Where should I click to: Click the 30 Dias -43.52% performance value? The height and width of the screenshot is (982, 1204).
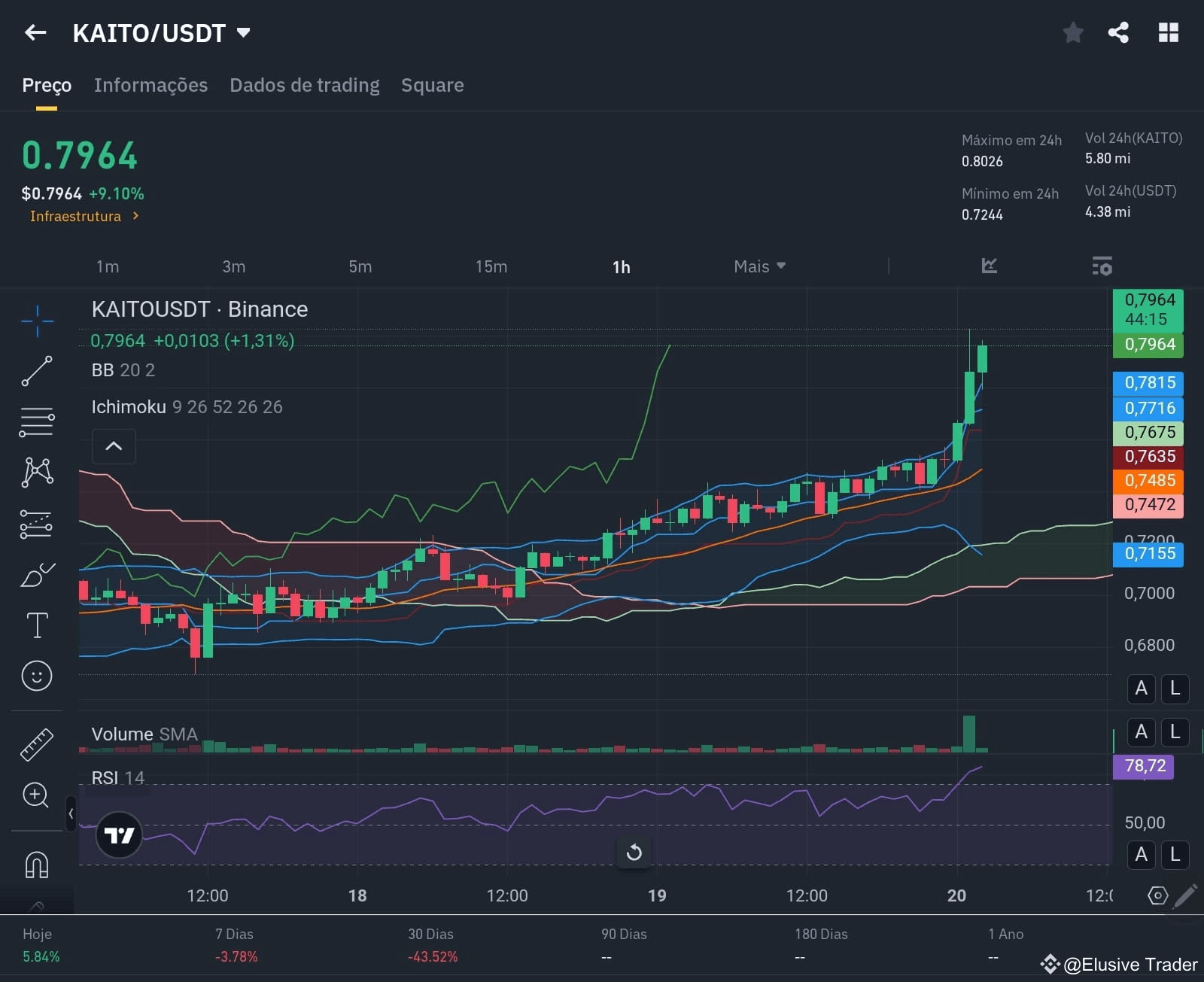[x=433, y=957]
